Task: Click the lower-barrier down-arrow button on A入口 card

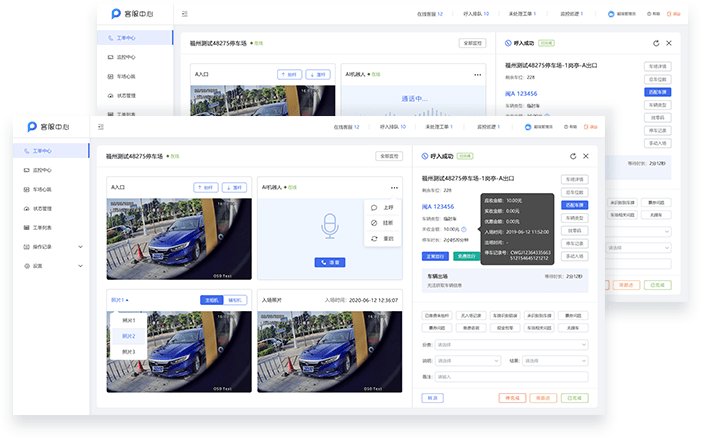Action: tap(234, 187)
